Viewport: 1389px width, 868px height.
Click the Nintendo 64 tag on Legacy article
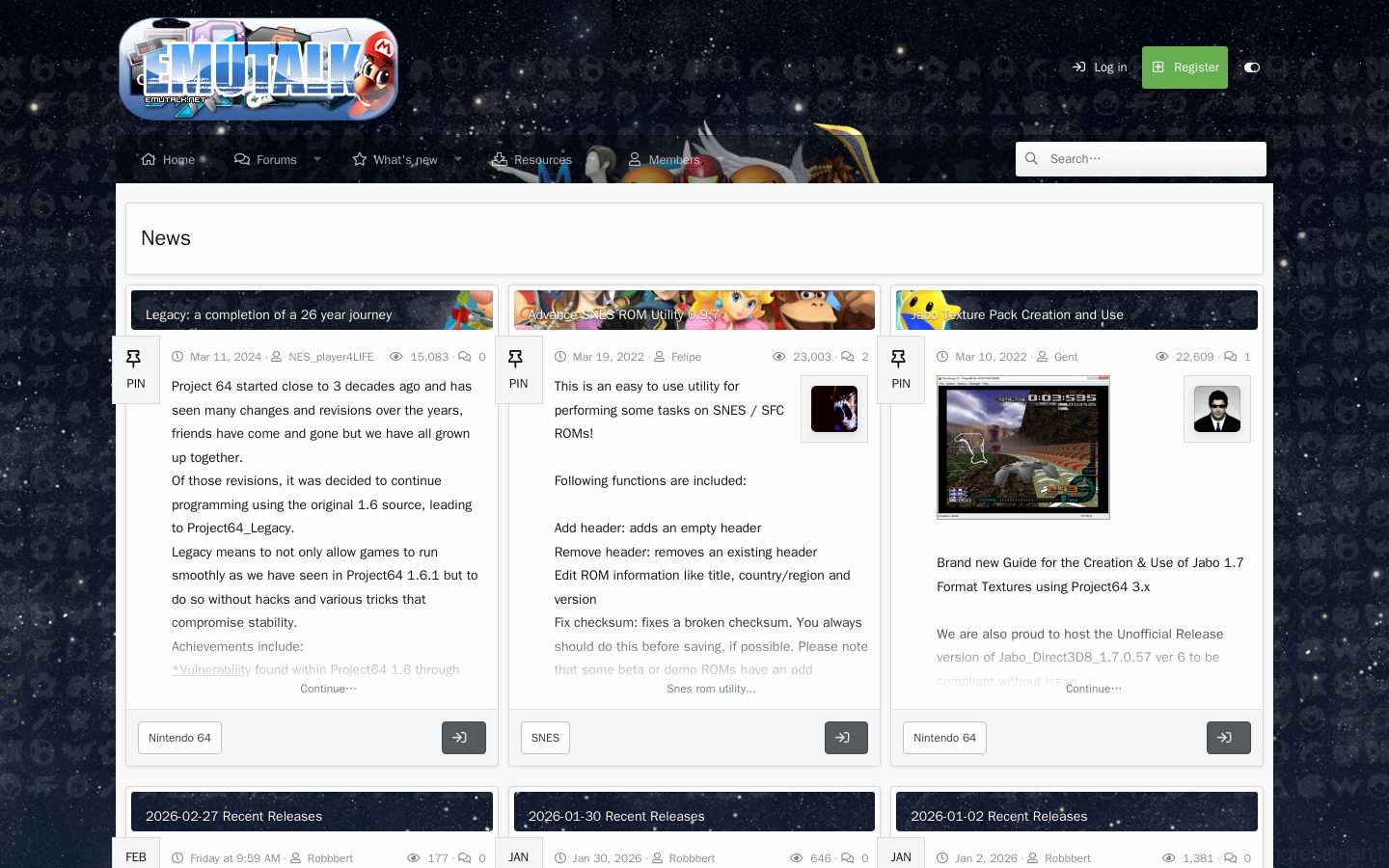tap(179, 738)
